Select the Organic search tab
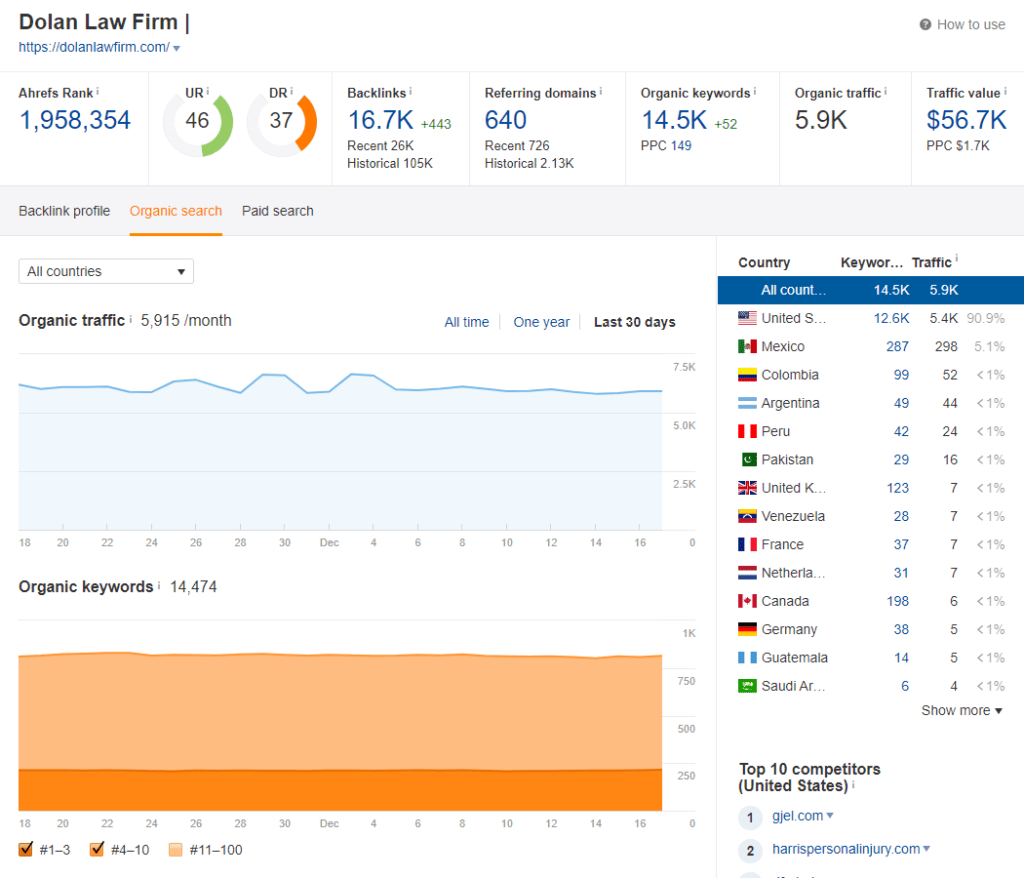Screen dimensions: 1024x878 coord(176,211)
